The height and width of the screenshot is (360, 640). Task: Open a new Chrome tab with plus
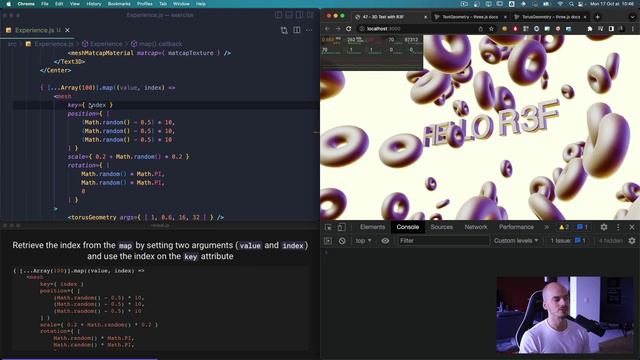597,17
